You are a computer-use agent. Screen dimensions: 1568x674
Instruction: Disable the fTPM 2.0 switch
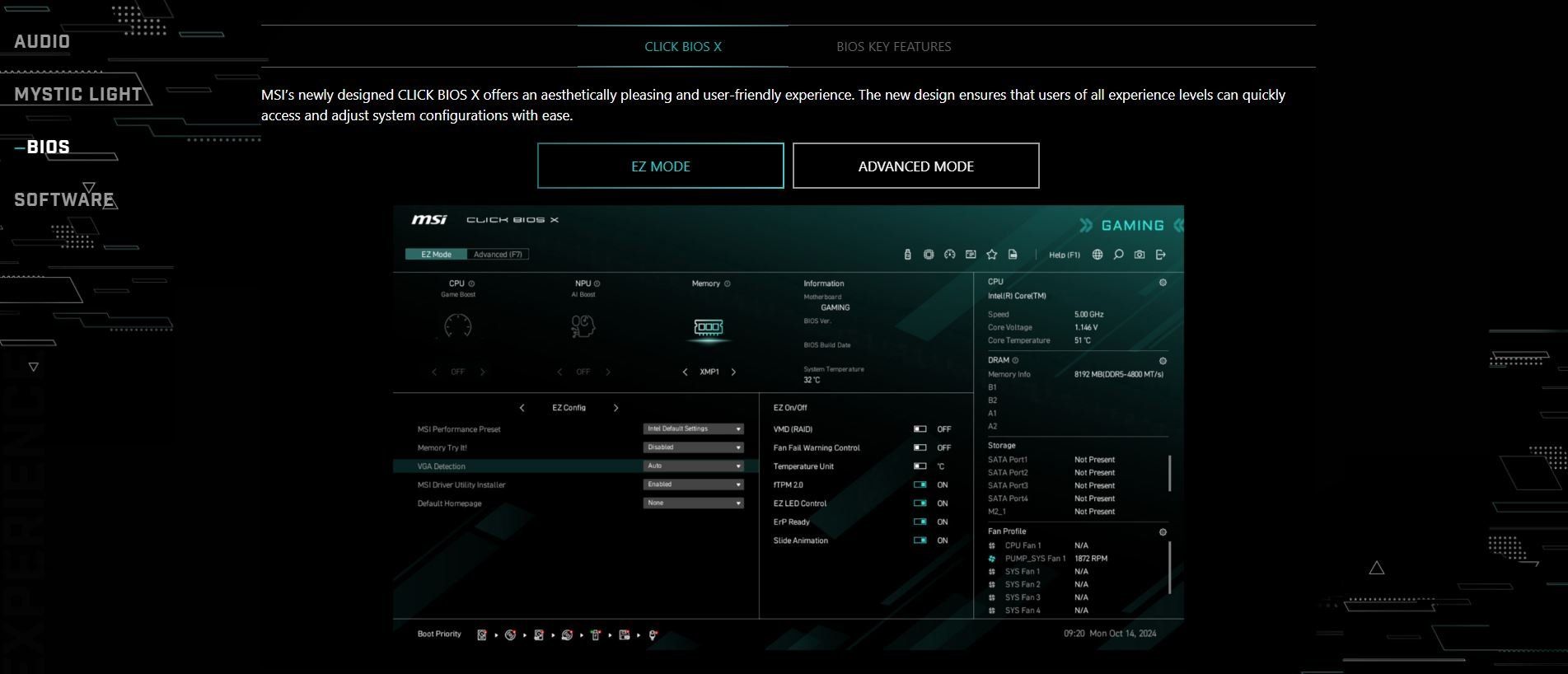920,485
